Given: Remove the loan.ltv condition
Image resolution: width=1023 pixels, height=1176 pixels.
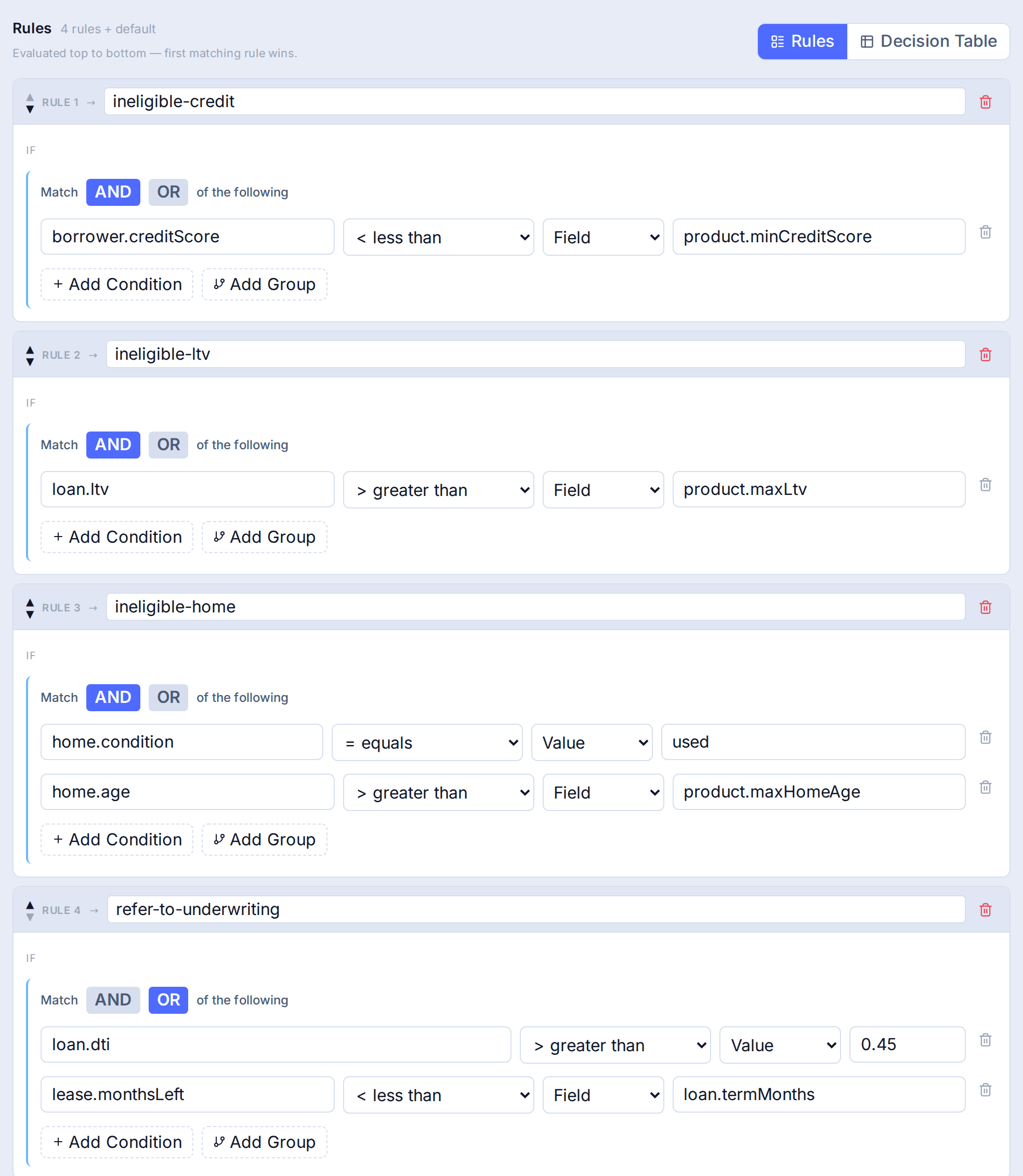Looking at the screenshot, I should coord(985,485).
